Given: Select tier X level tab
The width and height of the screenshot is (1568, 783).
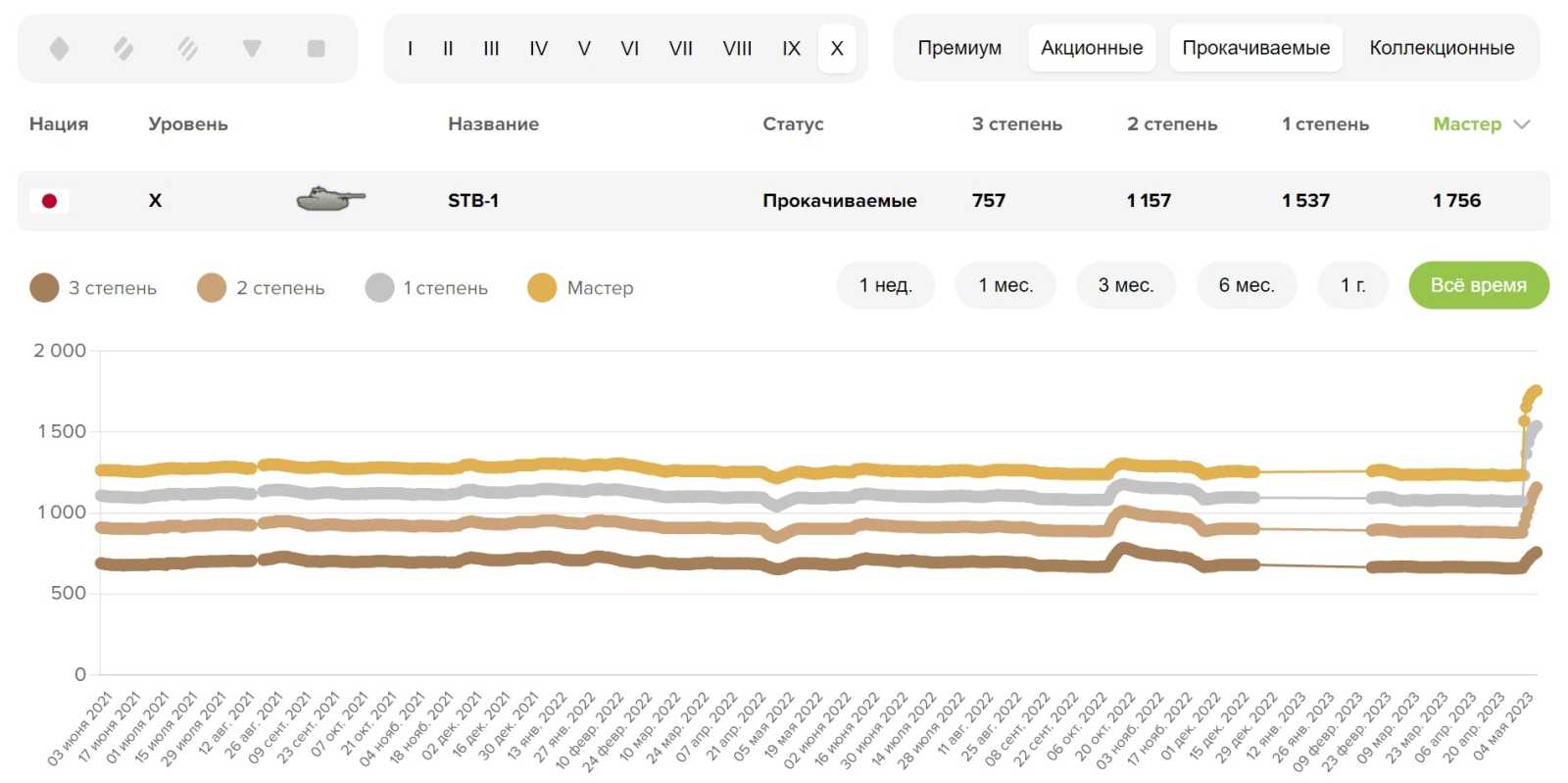Looking at the screenshot, I should tap(837, 48).
